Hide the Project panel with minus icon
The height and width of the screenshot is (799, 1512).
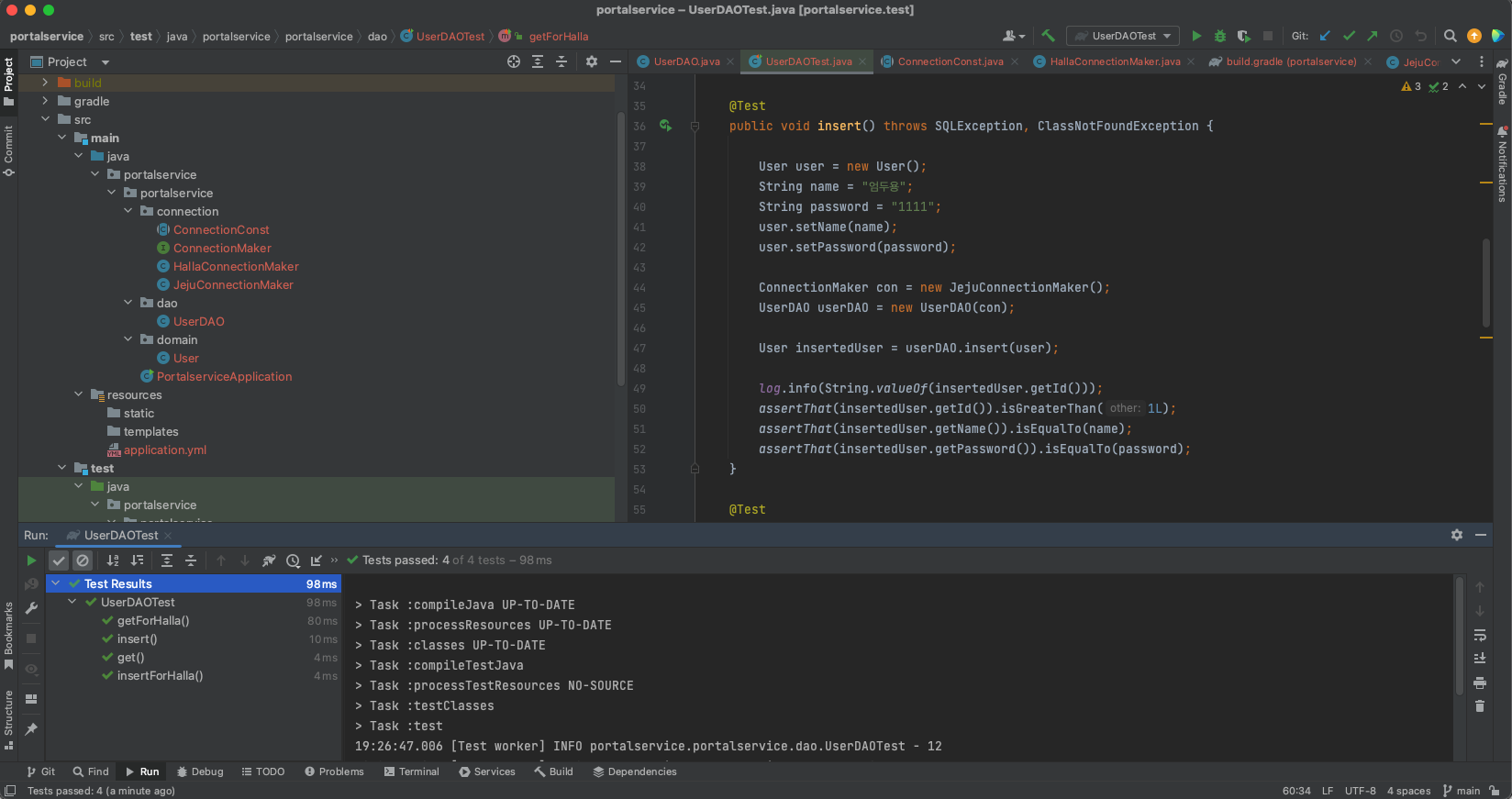point(616,61)
